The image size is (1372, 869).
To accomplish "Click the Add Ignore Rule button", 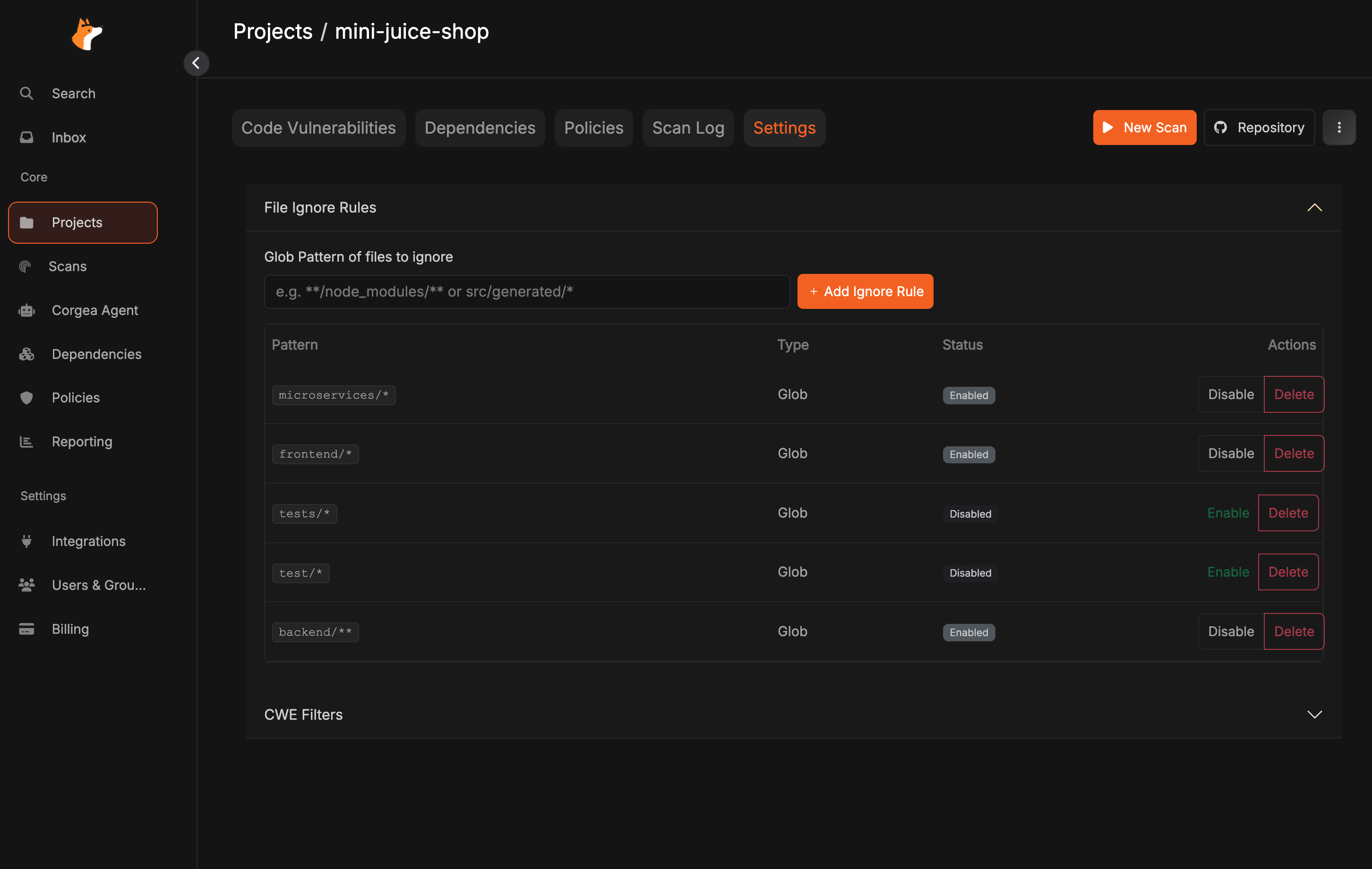I will 865,291.
